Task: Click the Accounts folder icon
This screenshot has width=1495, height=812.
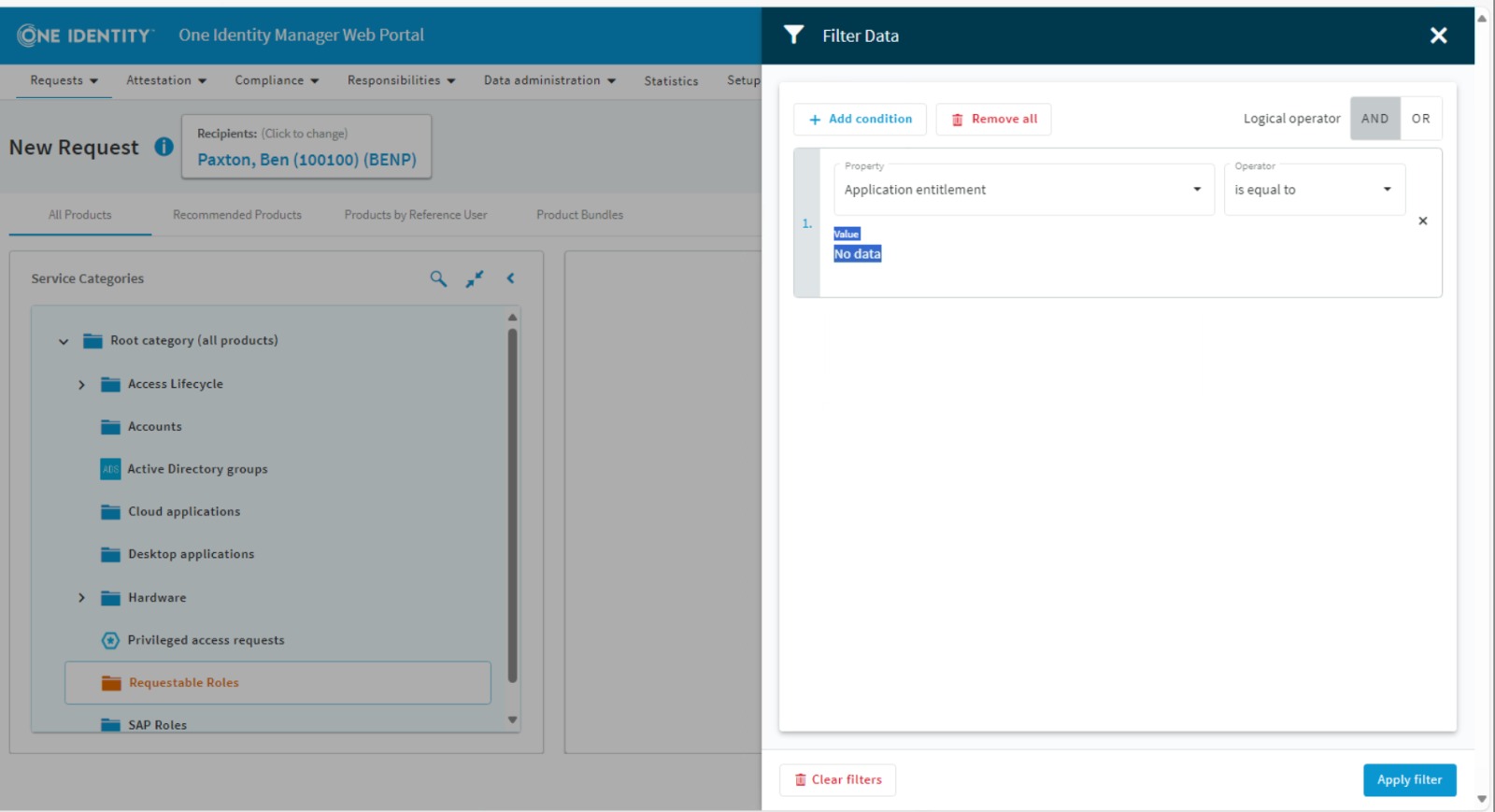Action: point(110,427)
